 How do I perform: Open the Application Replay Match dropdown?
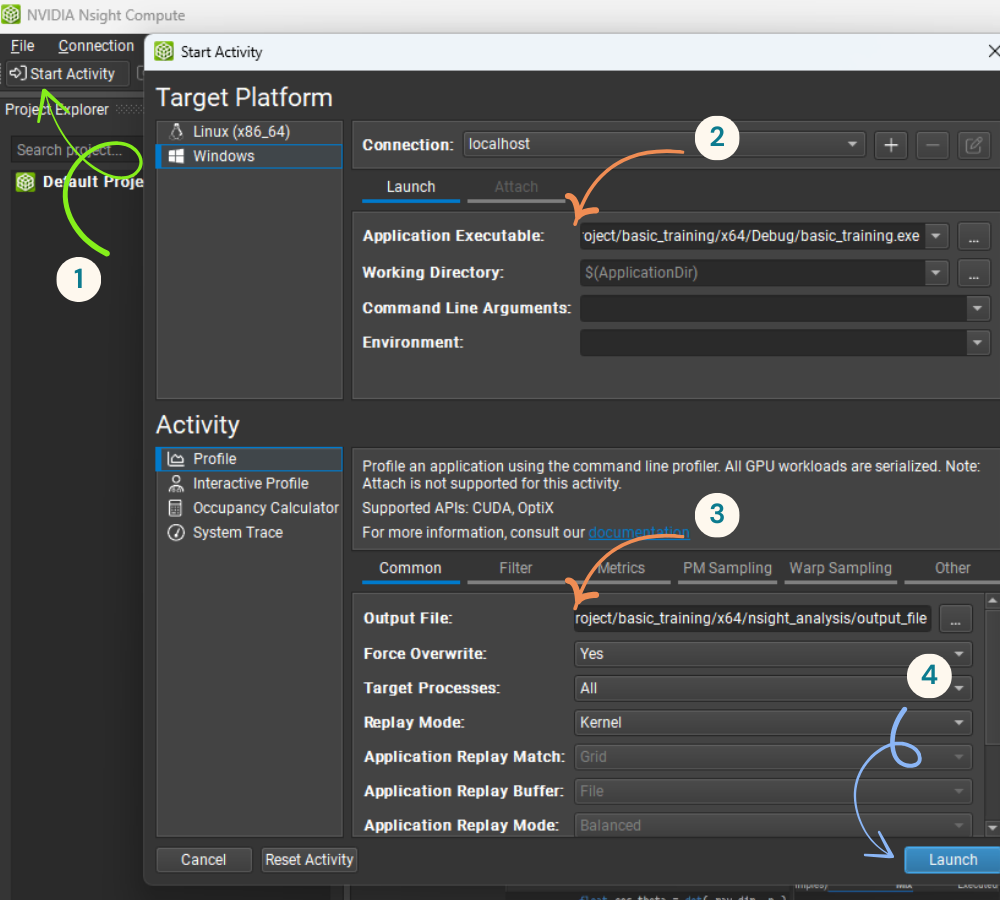(x=773, y=757)
